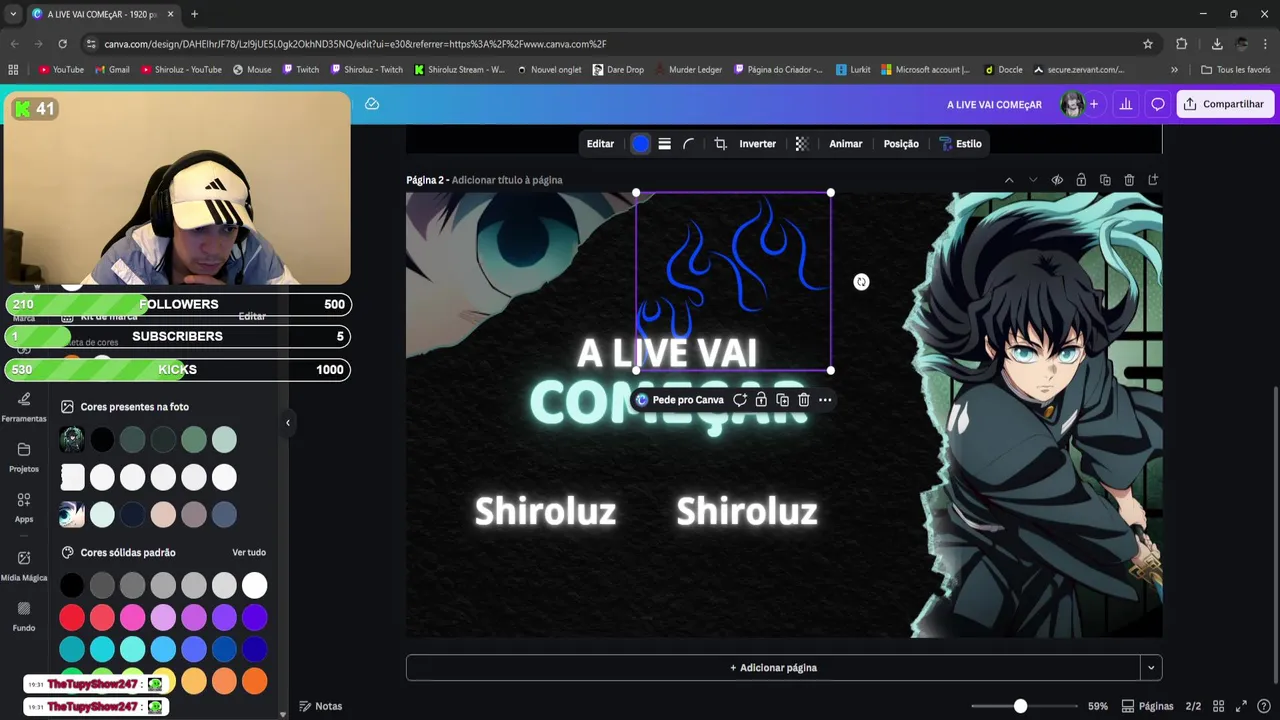
Task: Click Inverter in the toolbar
Action: coord(757,144)
